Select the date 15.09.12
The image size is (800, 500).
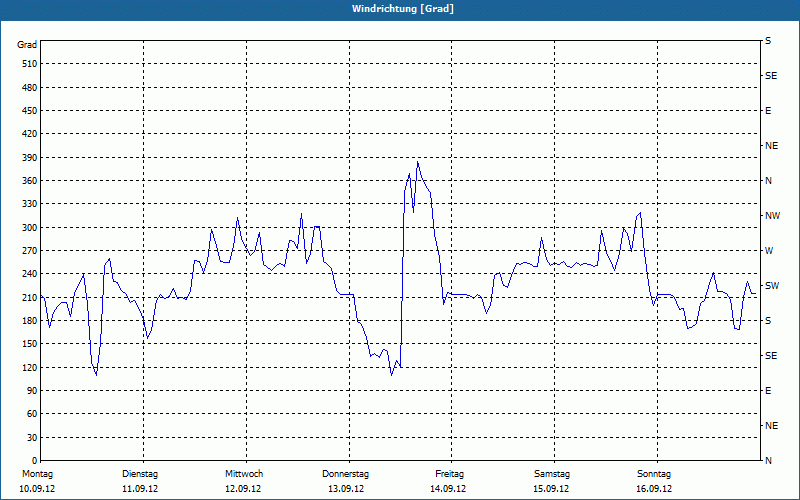(551, 489)
